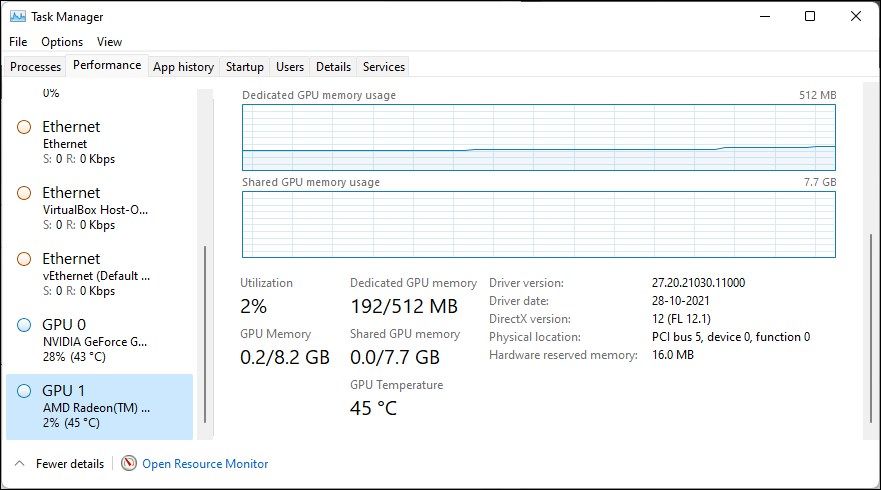
Task: Click the Task Manager title bar icon
Action: [18, 17]
